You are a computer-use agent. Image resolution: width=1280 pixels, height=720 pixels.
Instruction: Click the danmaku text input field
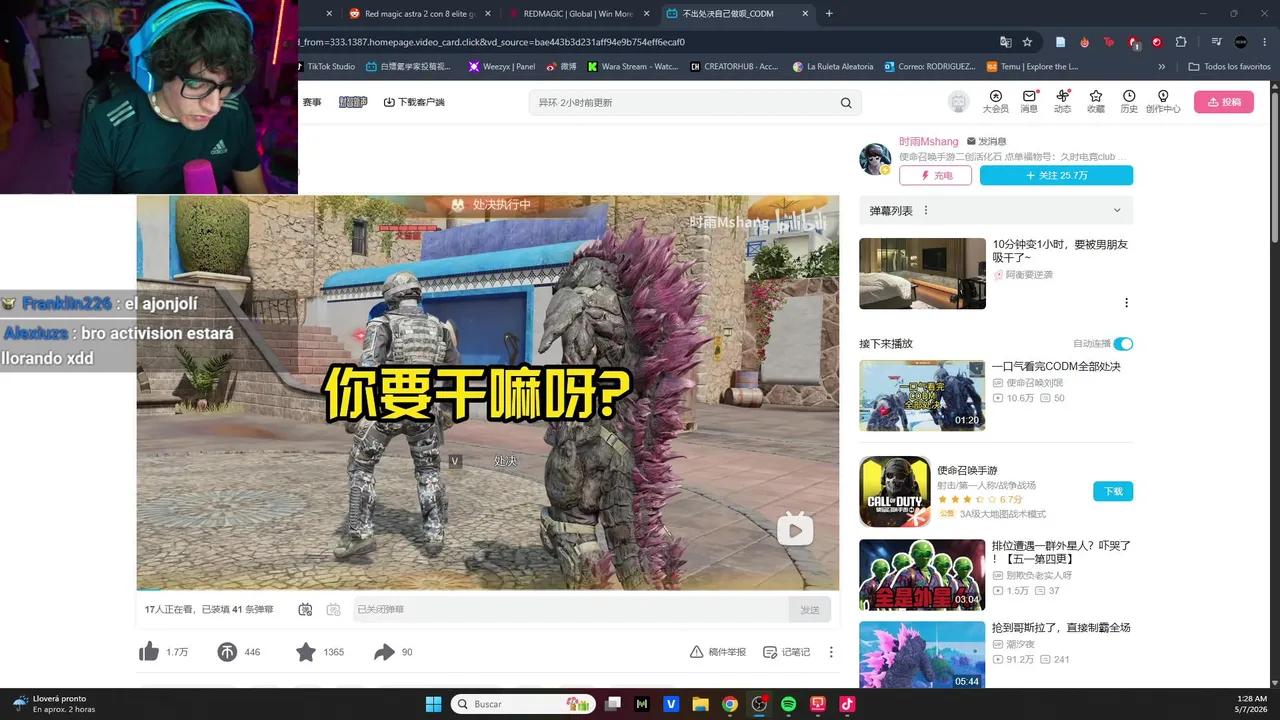(x=570, y=609)
